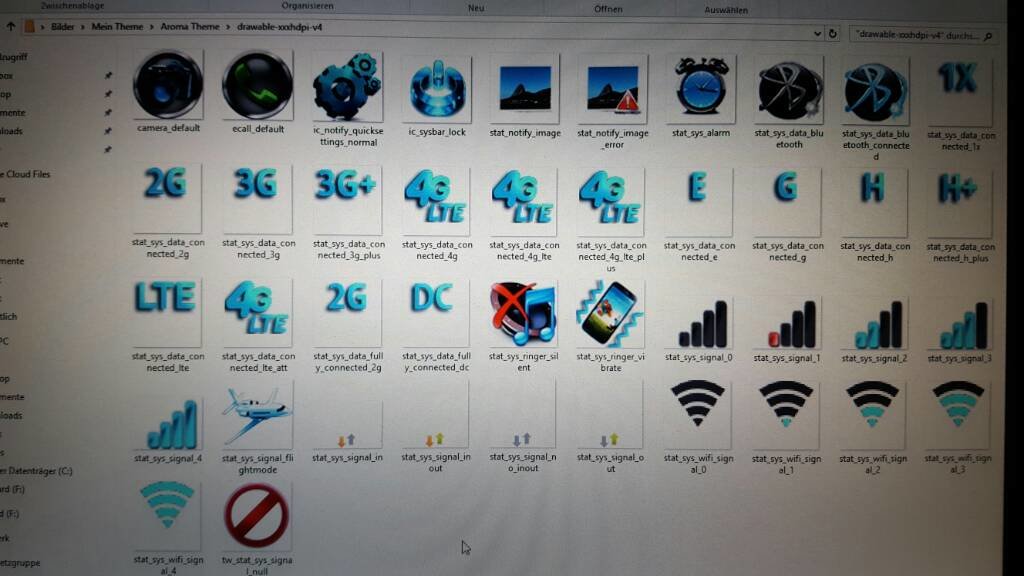Select the 3G+ data connected icon

coord(347,199)
